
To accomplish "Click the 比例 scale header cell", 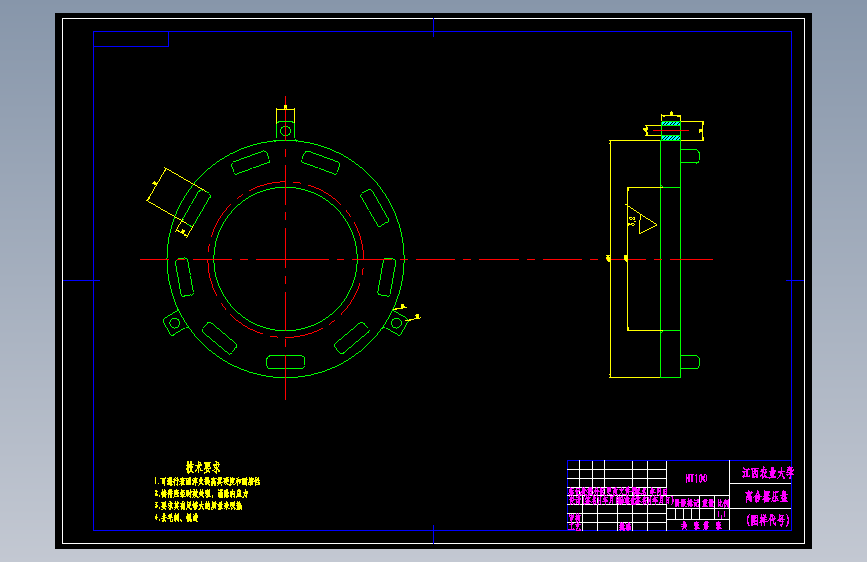I will (723, 503).
